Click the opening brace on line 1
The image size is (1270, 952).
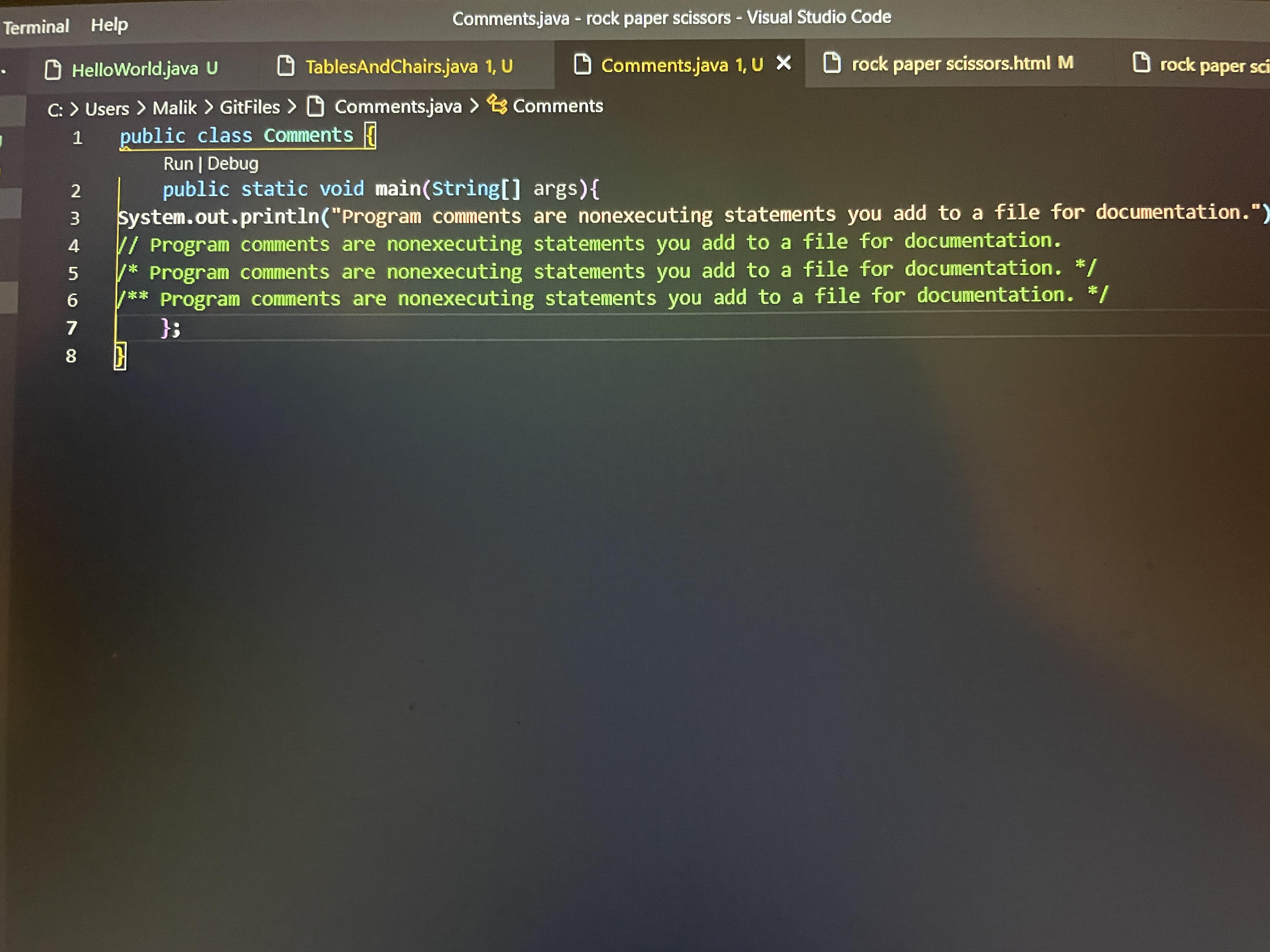[x=370, y=136]
